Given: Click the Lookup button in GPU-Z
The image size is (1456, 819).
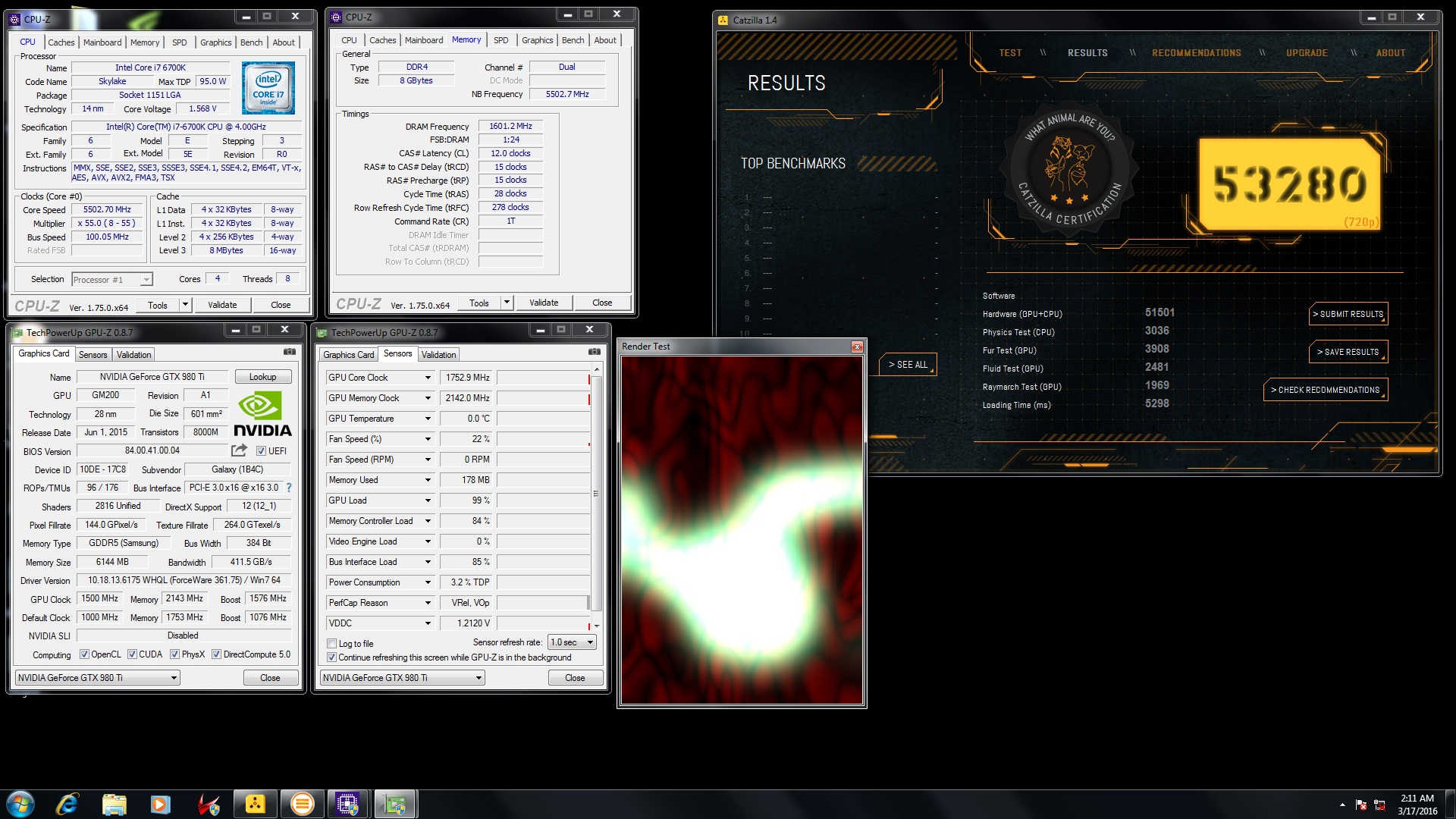Looking at the screenshot, I should (x=263, y=377).
